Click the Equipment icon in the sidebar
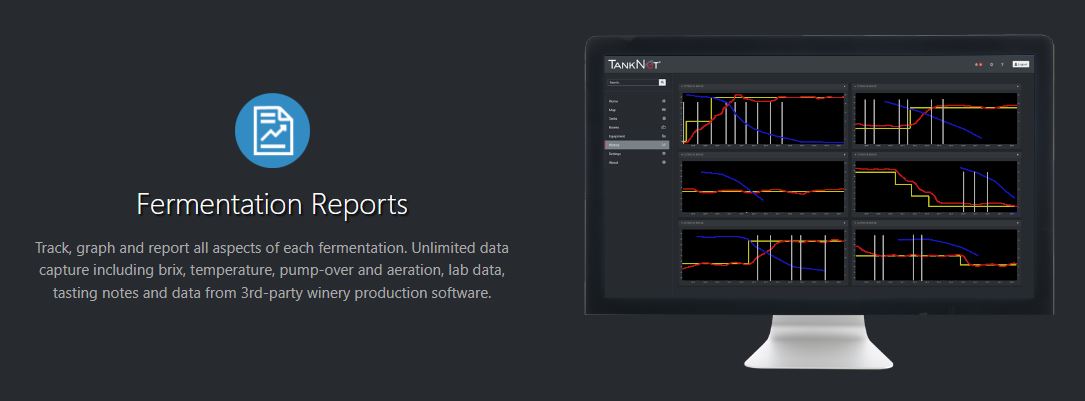The height and width of the screenshot is (401, 1085). 664,137
